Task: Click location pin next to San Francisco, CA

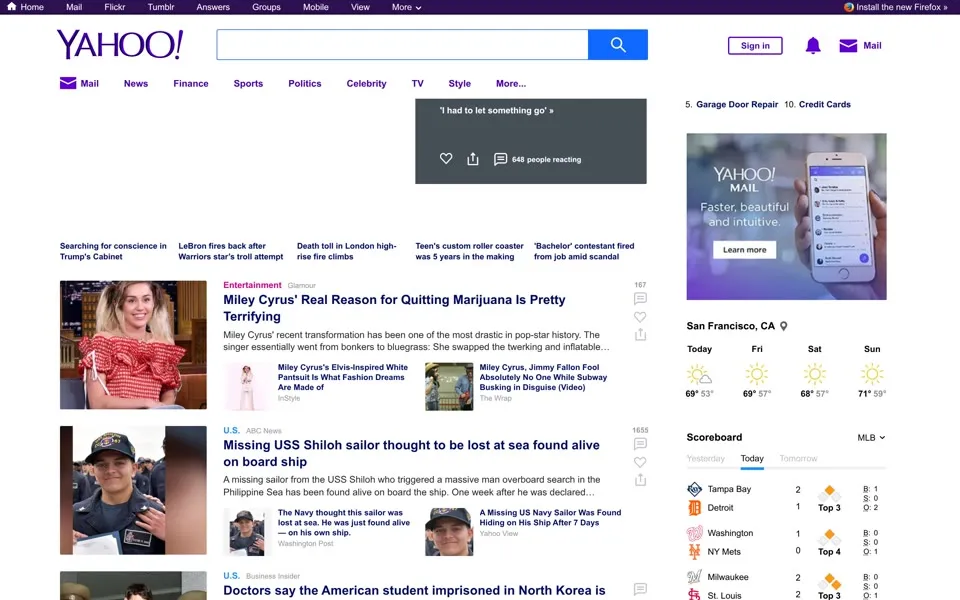Action: [x=784, y=326]
